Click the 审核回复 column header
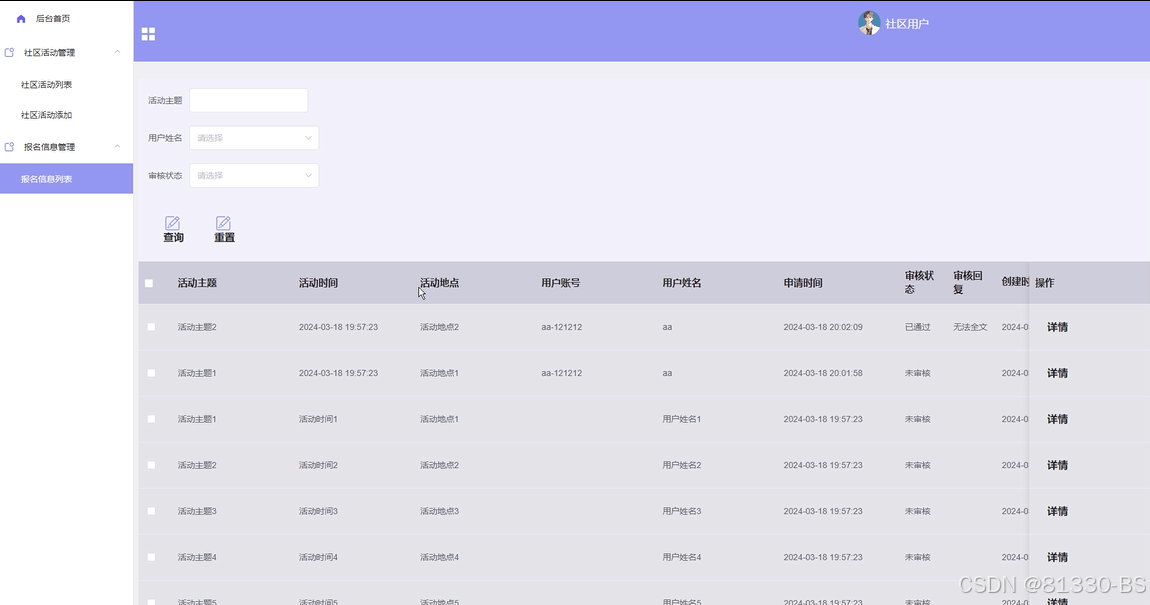 click(x=967, y=282)
